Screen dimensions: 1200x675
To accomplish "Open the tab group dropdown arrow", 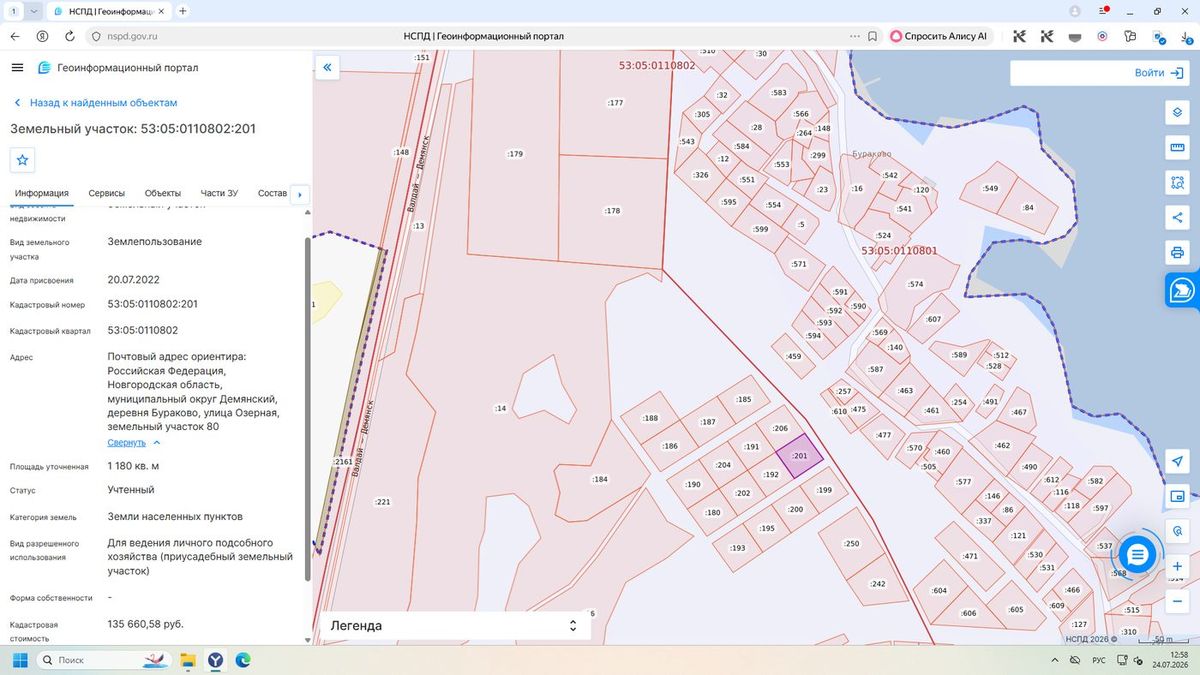I will click(34, 11).
